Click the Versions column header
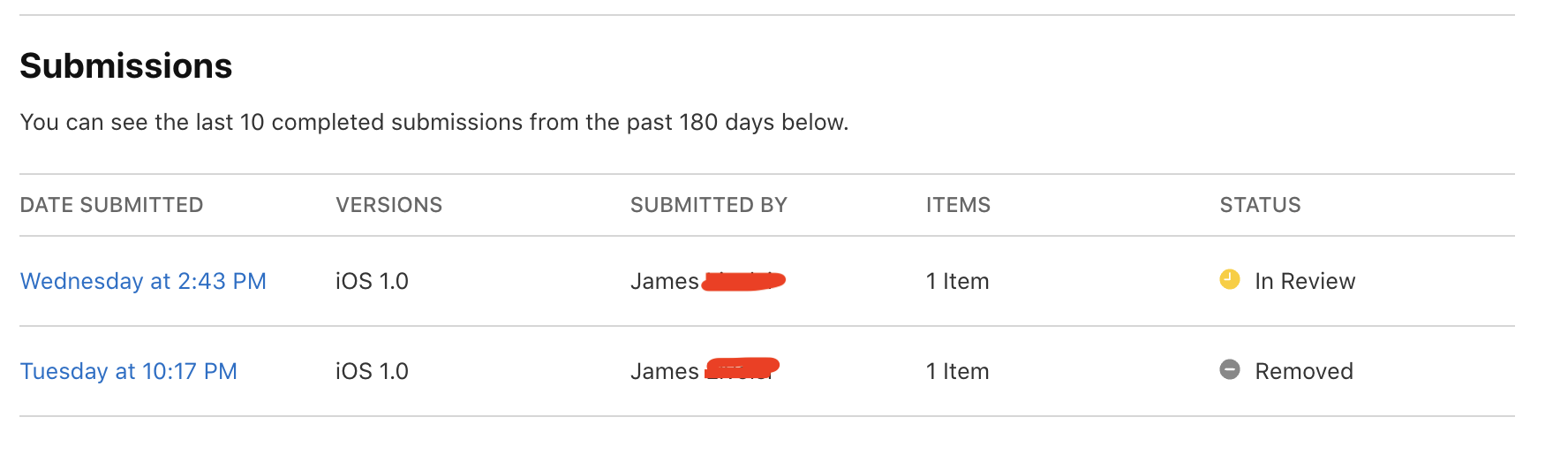This screenshot has width=1568, height=470. tap(388, 205)
